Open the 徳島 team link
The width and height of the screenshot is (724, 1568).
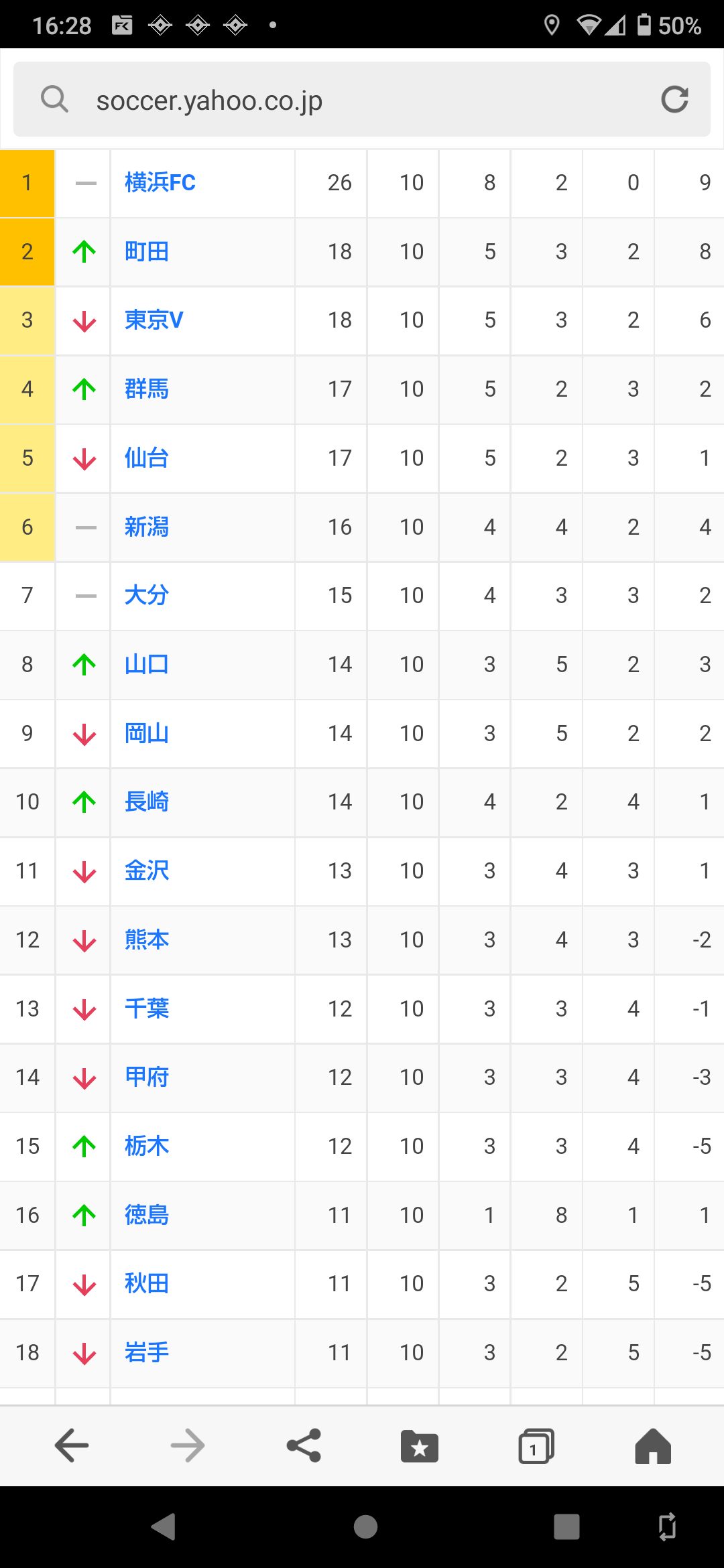147,1215
